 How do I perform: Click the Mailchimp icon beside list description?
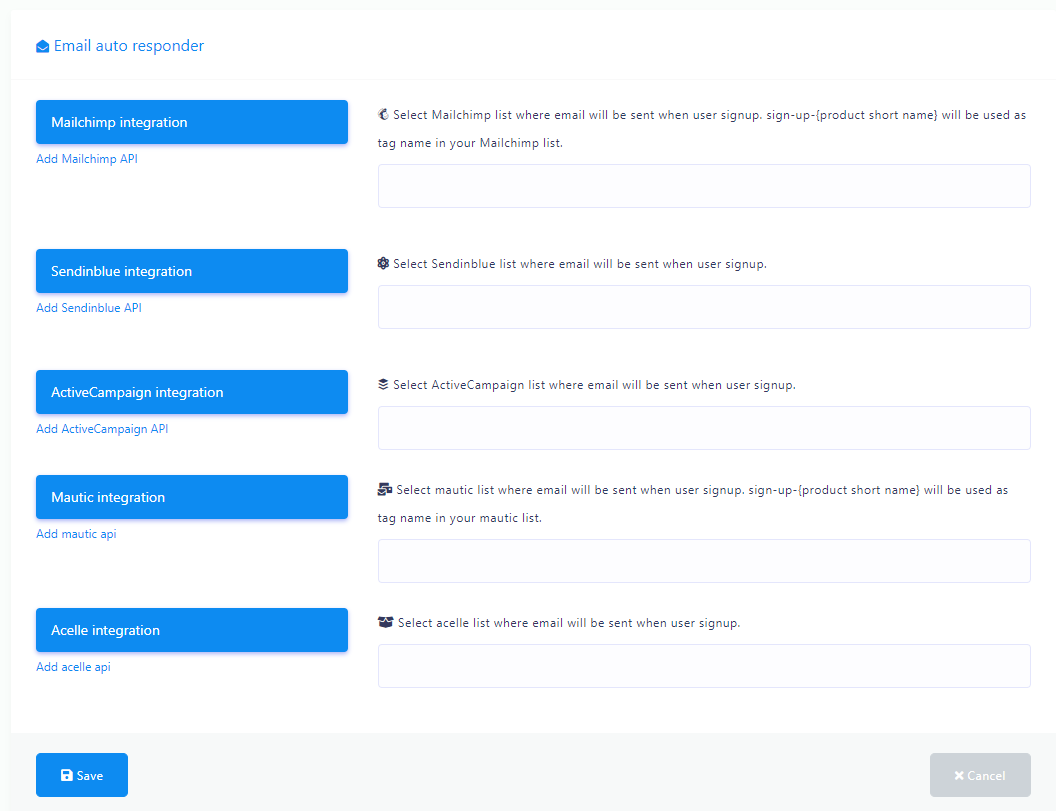pos(383,115)
